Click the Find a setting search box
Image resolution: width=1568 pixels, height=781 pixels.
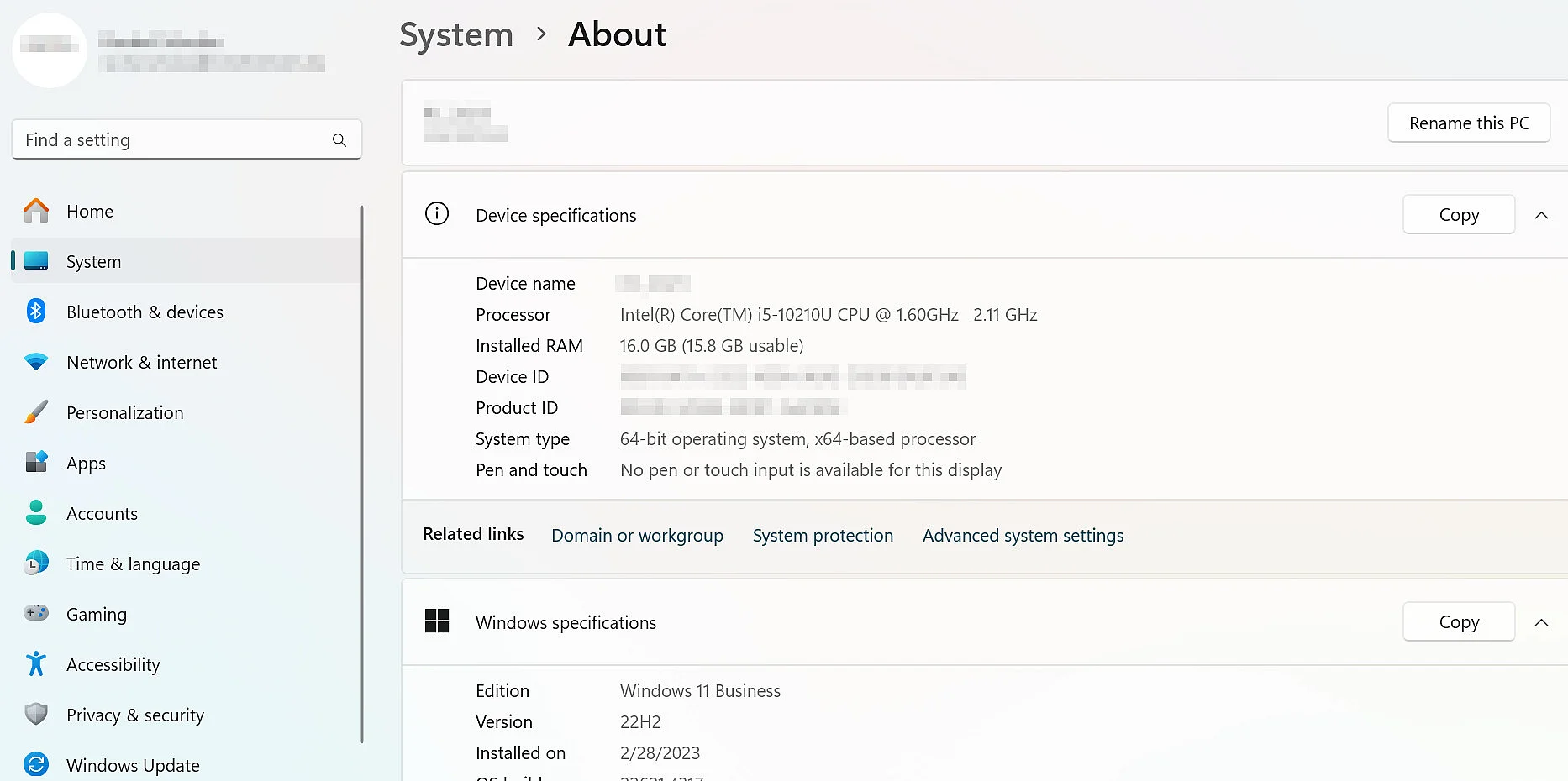187,140
